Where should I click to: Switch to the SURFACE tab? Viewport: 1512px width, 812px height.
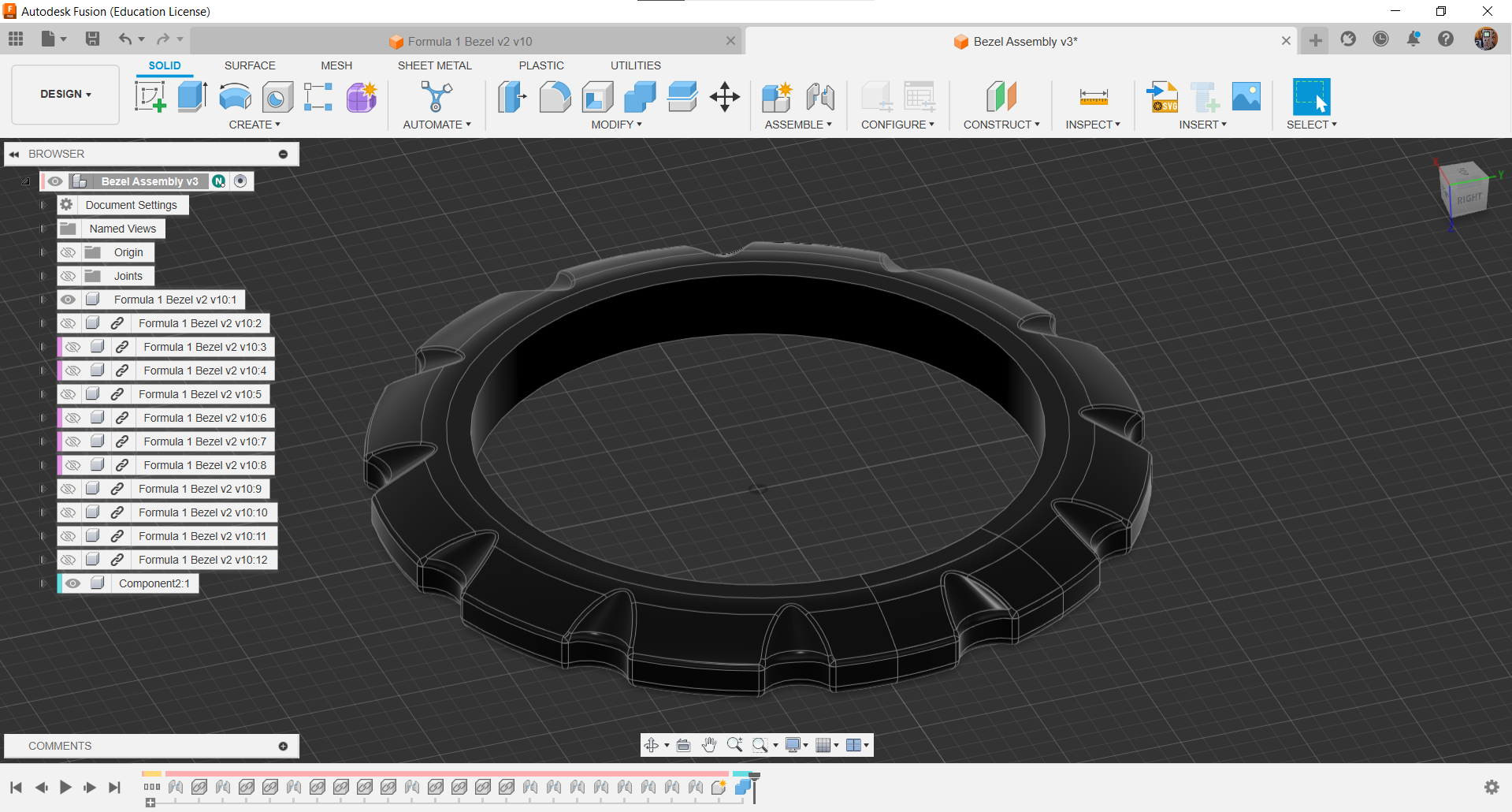pyautogui.click(x=250, y=65)
